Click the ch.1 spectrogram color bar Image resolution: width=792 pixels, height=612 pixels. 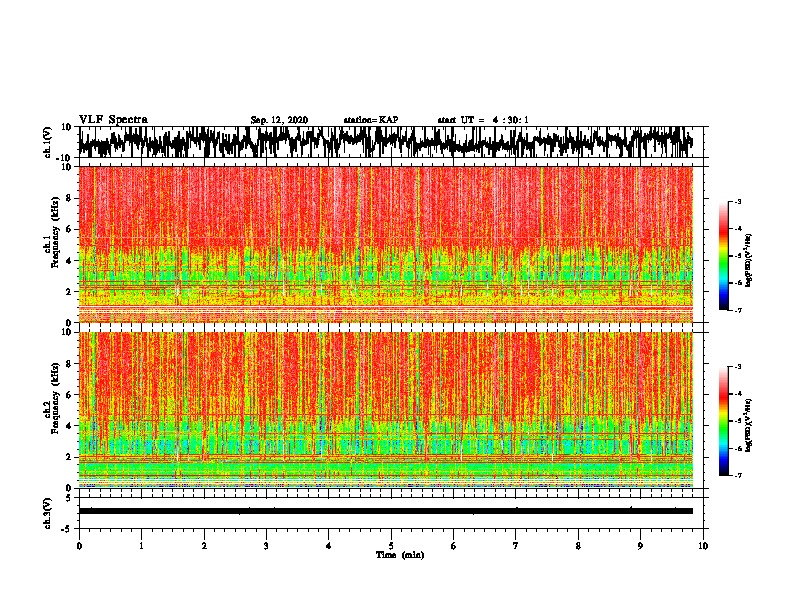pyautogui.click(x=723, y=256)
